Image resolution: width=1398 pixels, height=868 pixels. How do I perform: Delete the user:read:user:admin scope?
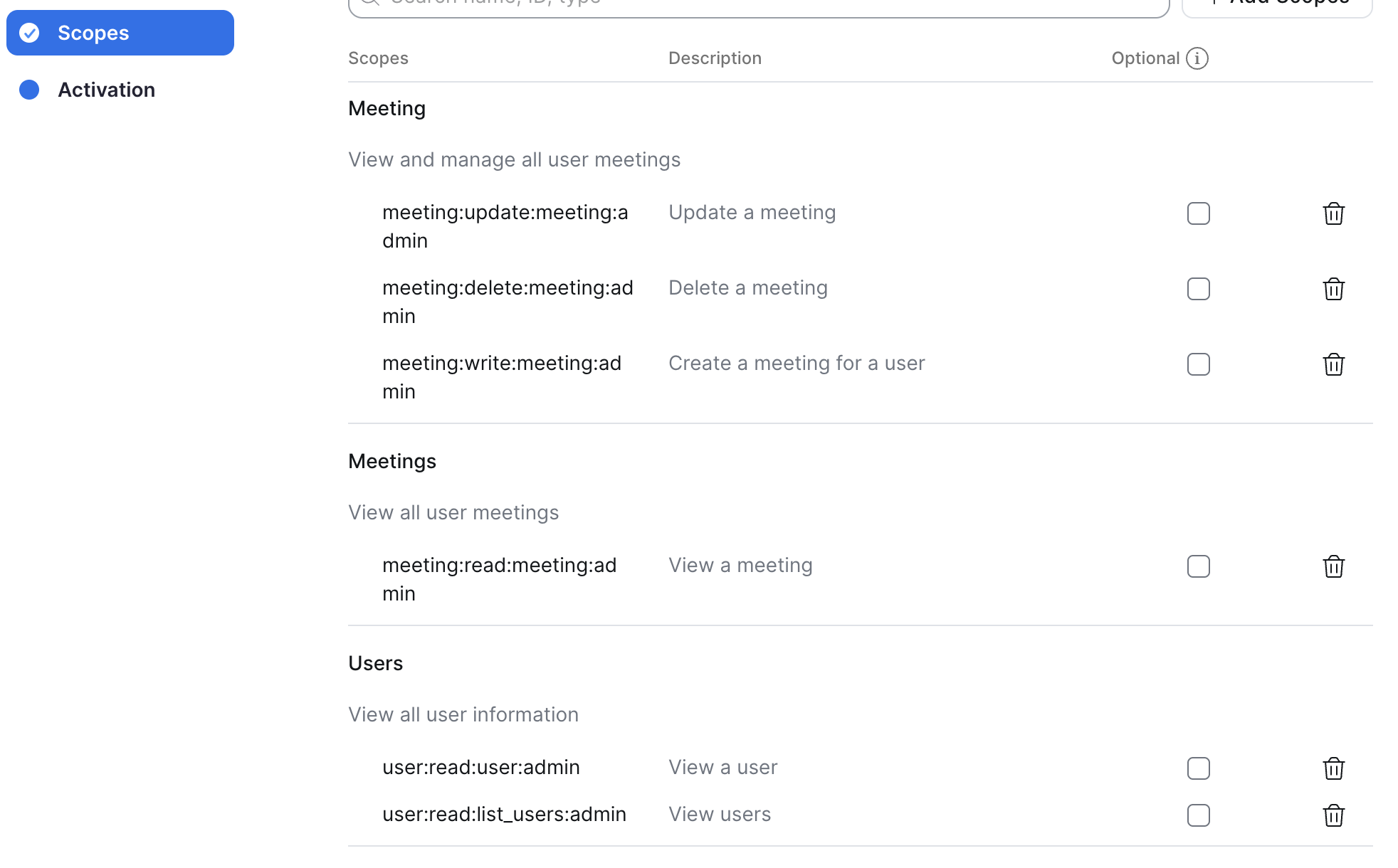coord(1333,768)
